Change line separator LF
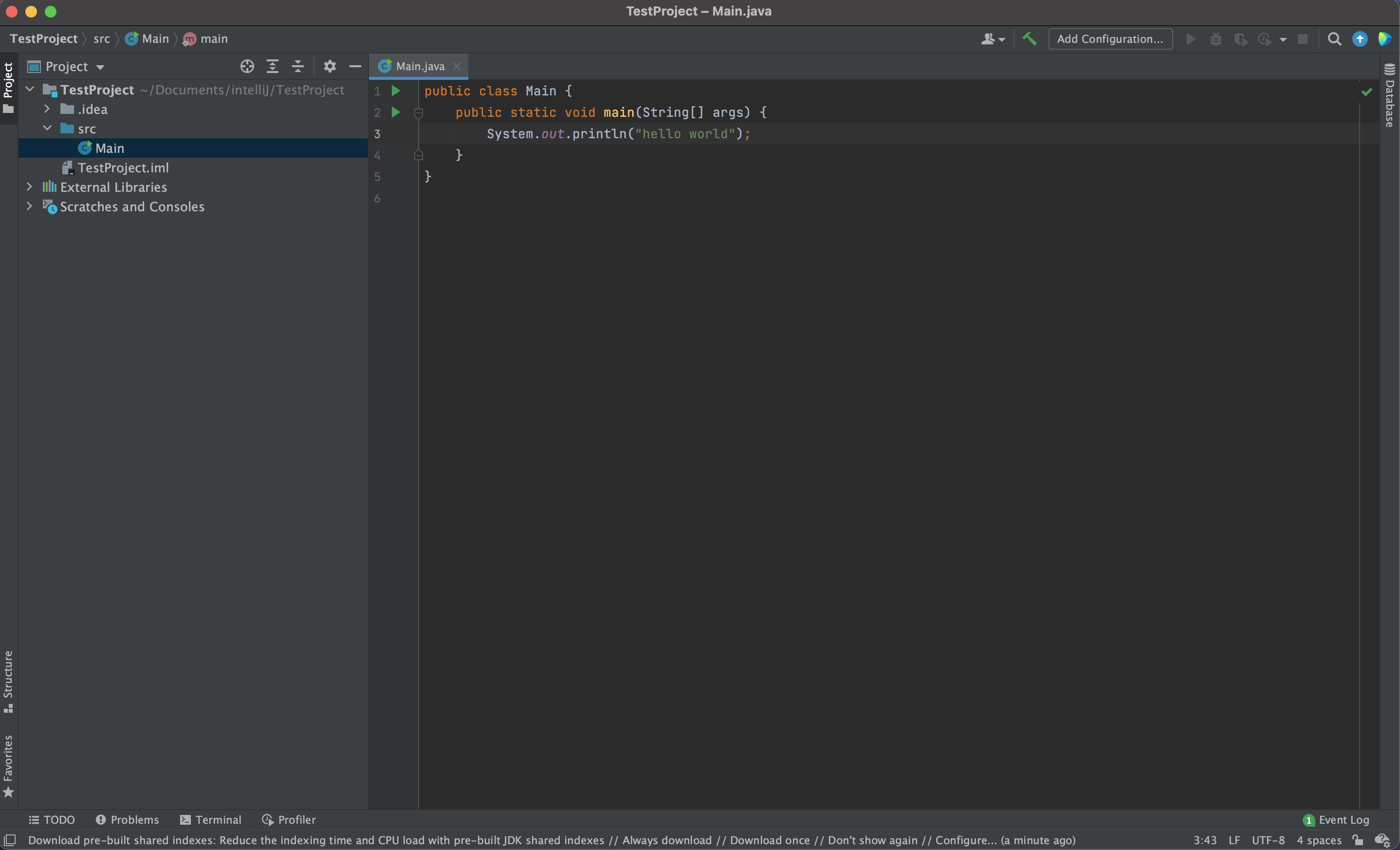1400x850 pixels. [x=1234, y=840]
